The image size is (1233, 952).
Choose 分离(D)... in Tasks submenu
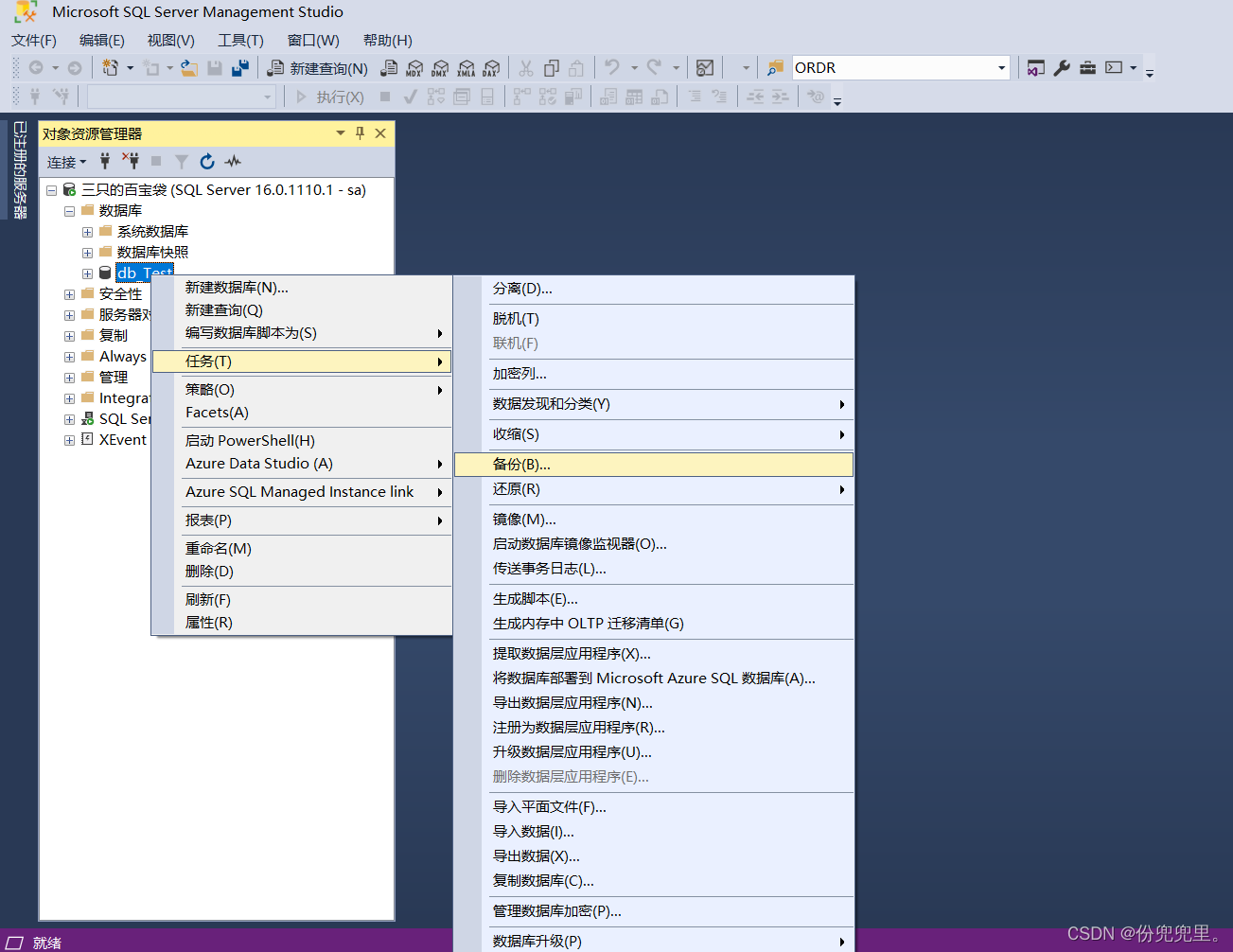click(654, 289)
